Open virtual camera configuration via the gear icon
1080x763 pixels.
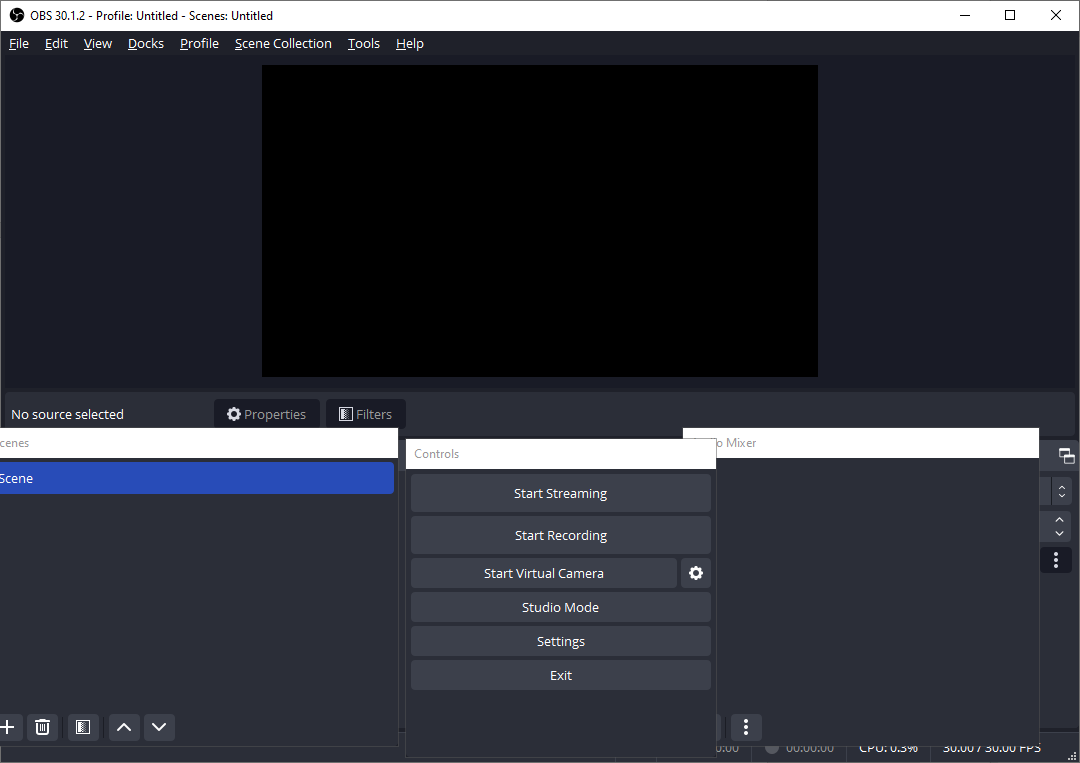pos(696,573)
